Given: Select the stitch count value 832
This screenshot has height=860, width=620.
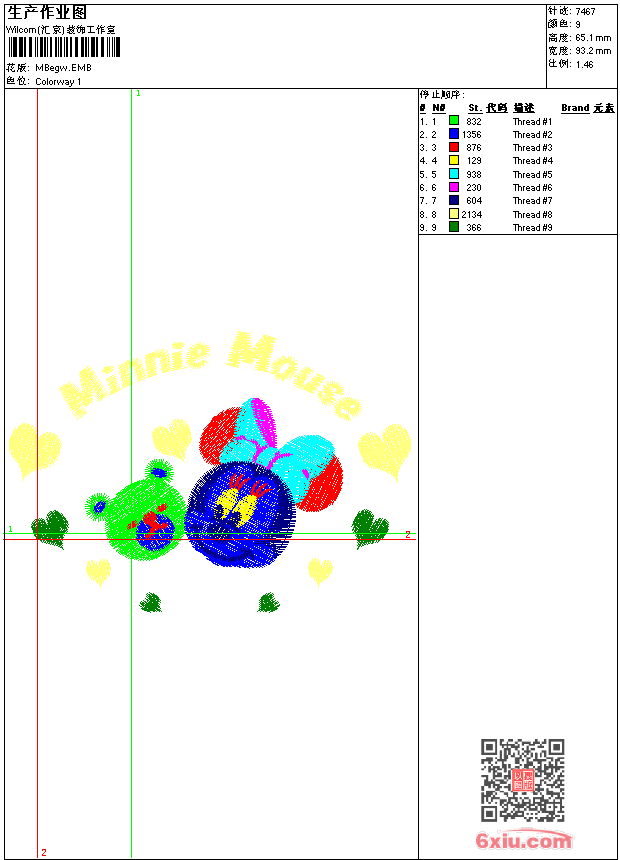Looking at the screenshot, I should point(474,122).
